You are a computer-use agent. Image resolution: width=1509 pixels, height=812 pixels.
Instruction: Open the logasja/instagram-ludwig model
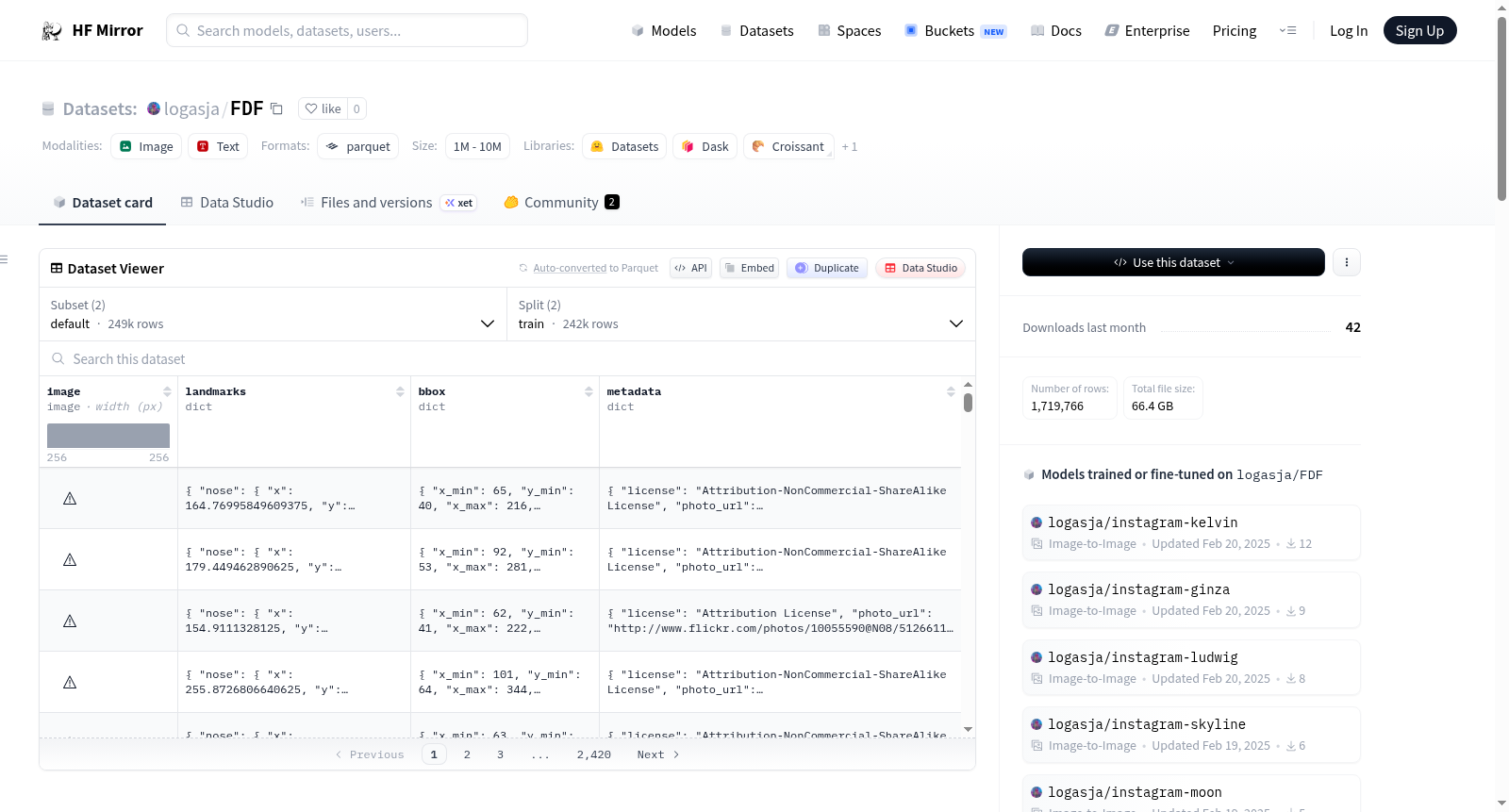click(x=1191, y=668)
